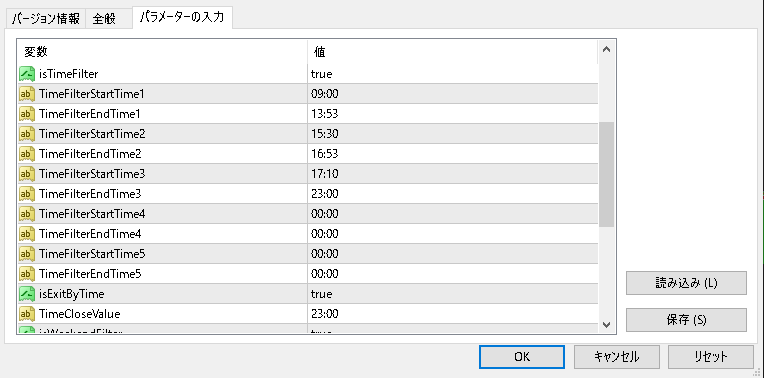764x378 pixels.
Task: Click the string icon beside TimeCloseValue
Action: tap(27, 314)
